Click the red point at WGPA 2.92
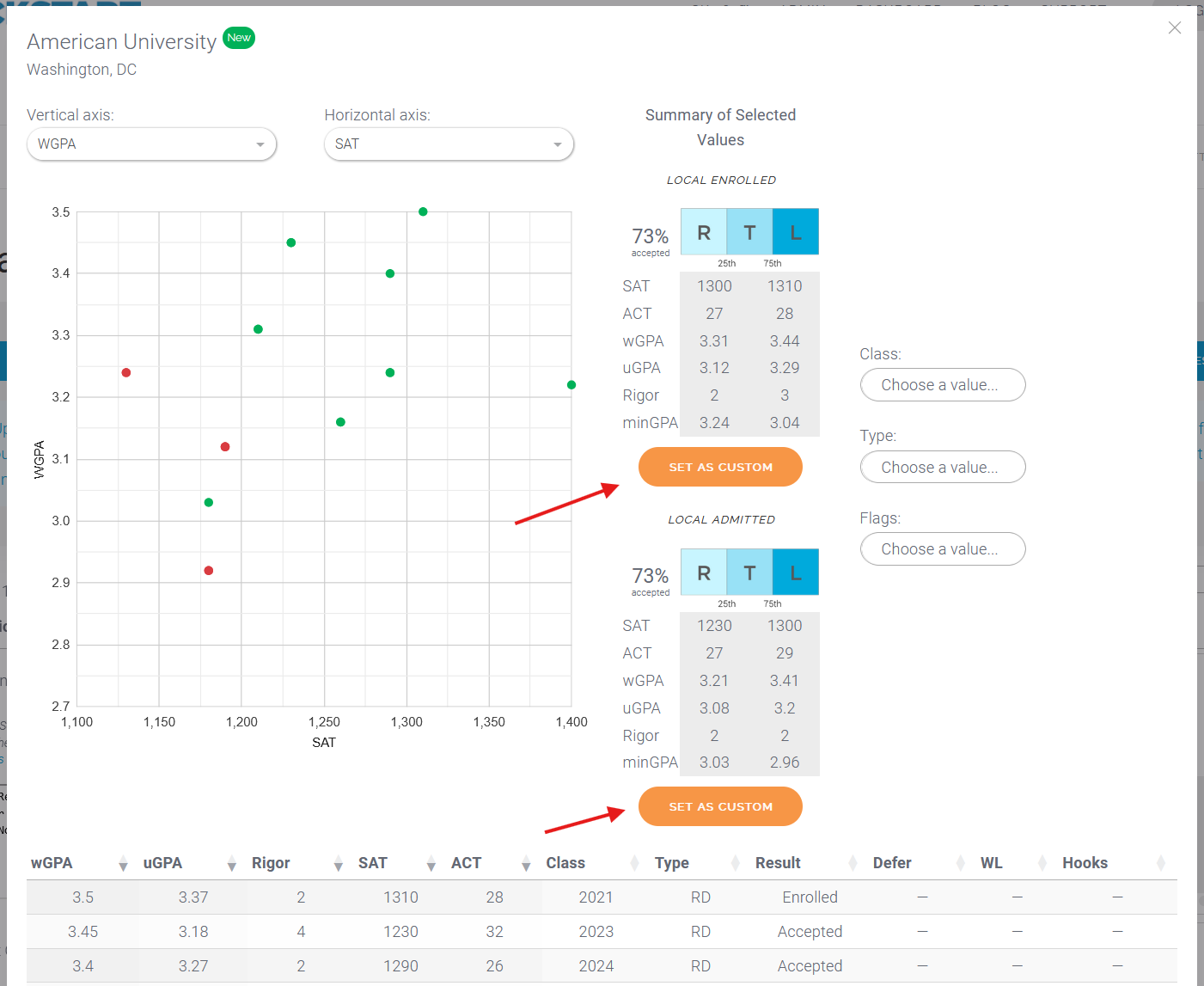Image resolution: width=1204 pixels, height=986 pixels. click(209, 571)
